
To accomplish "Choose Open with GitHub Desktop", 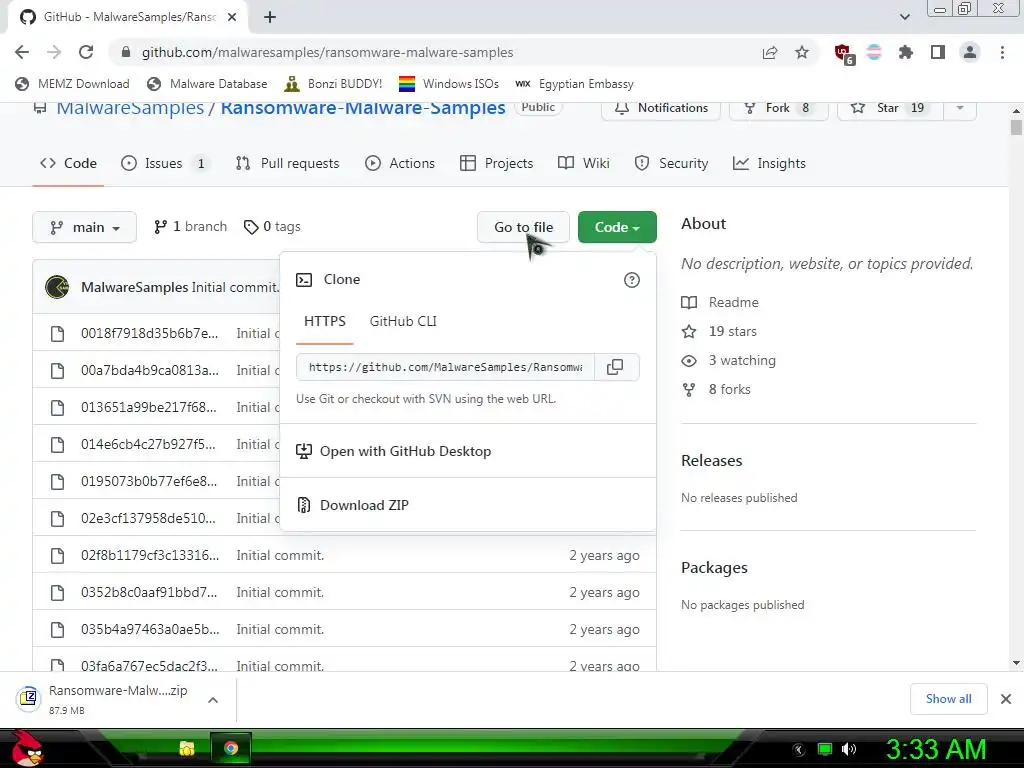I will [468, 451].
